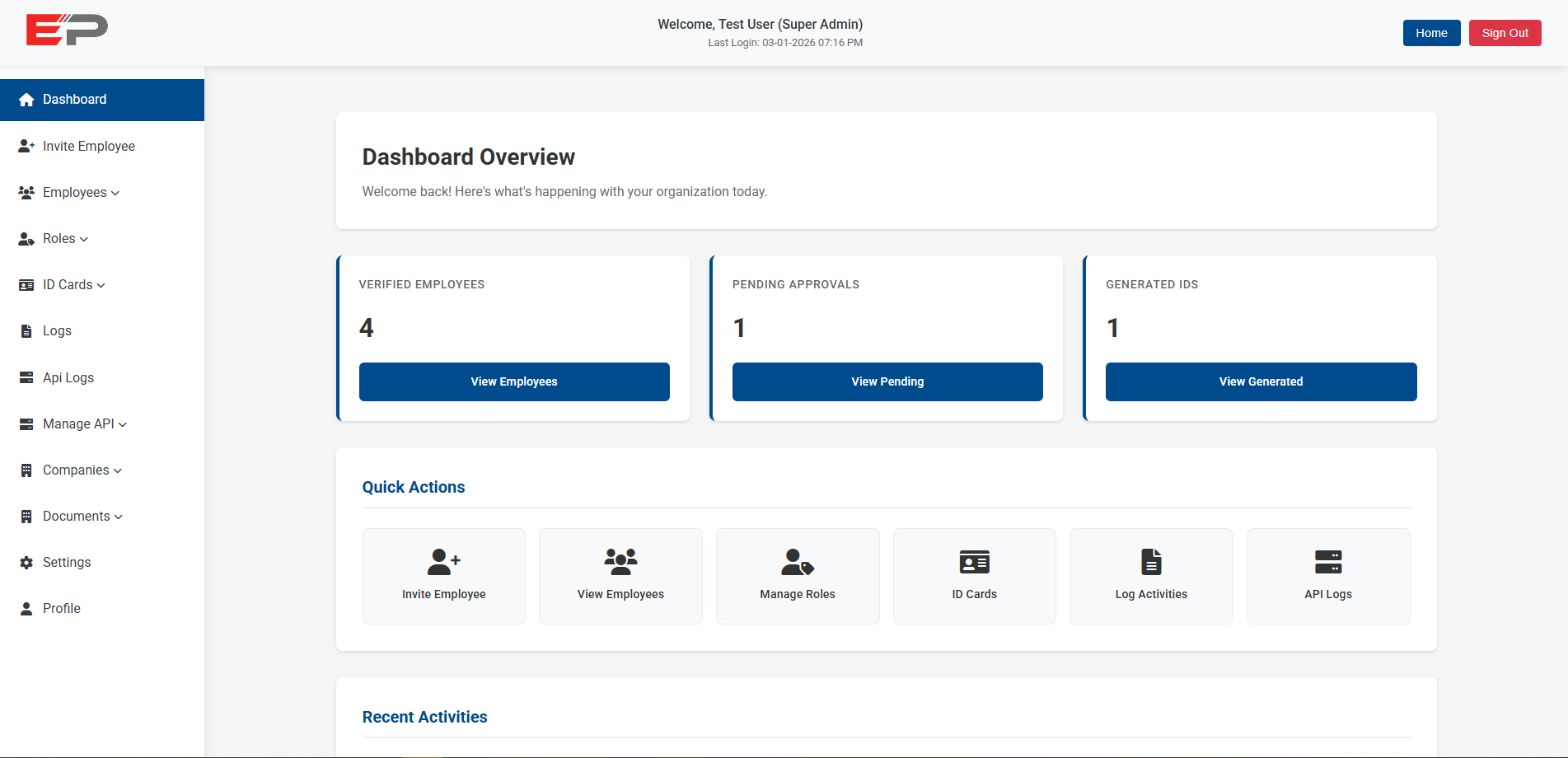Select the Manage Roles quick action icon
Screen dimensions: 1568x758
tap(797, 563)
